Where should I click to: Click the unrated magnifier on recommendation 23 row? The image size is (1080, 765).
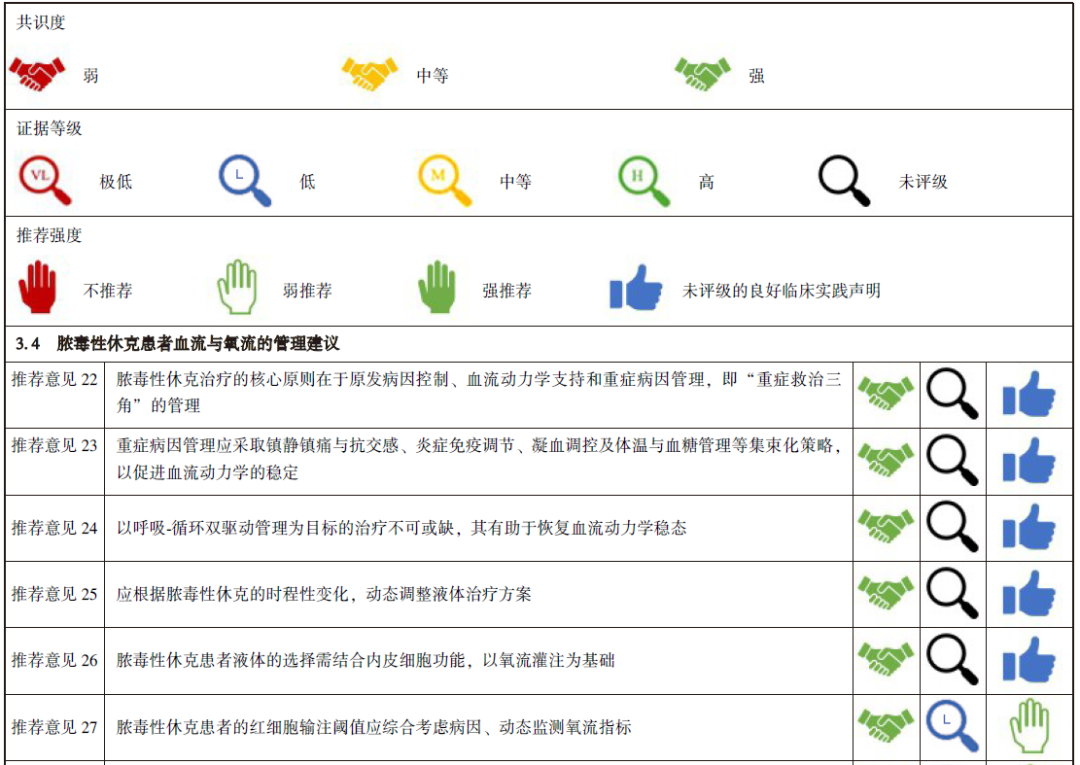pos(953,461)
